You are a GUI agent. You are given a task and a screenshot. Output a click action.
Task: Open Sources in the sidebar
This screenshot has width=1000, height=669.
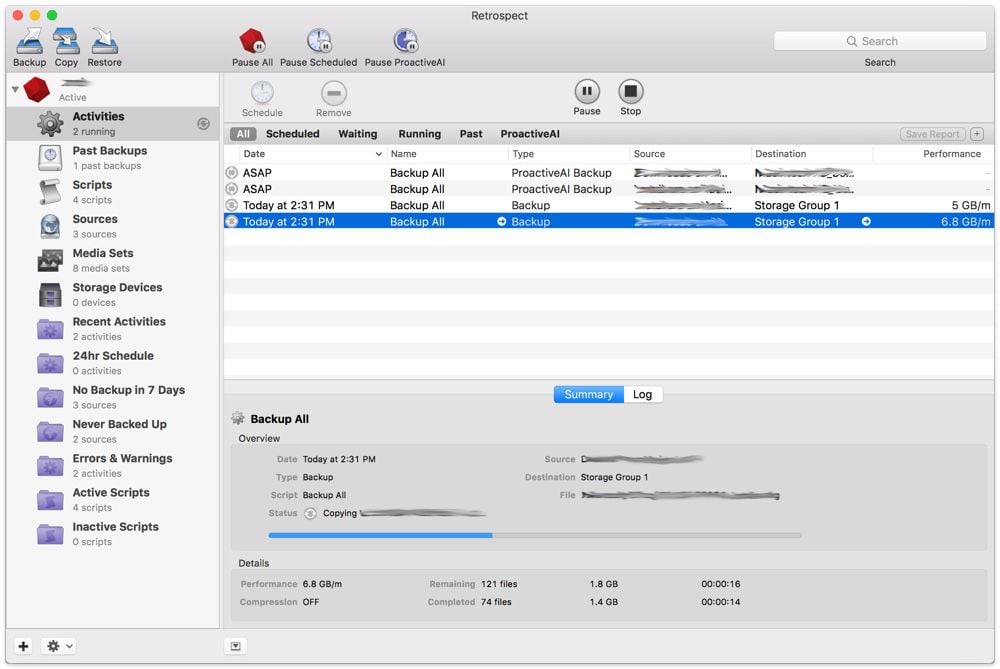click(x=113, y=226)
